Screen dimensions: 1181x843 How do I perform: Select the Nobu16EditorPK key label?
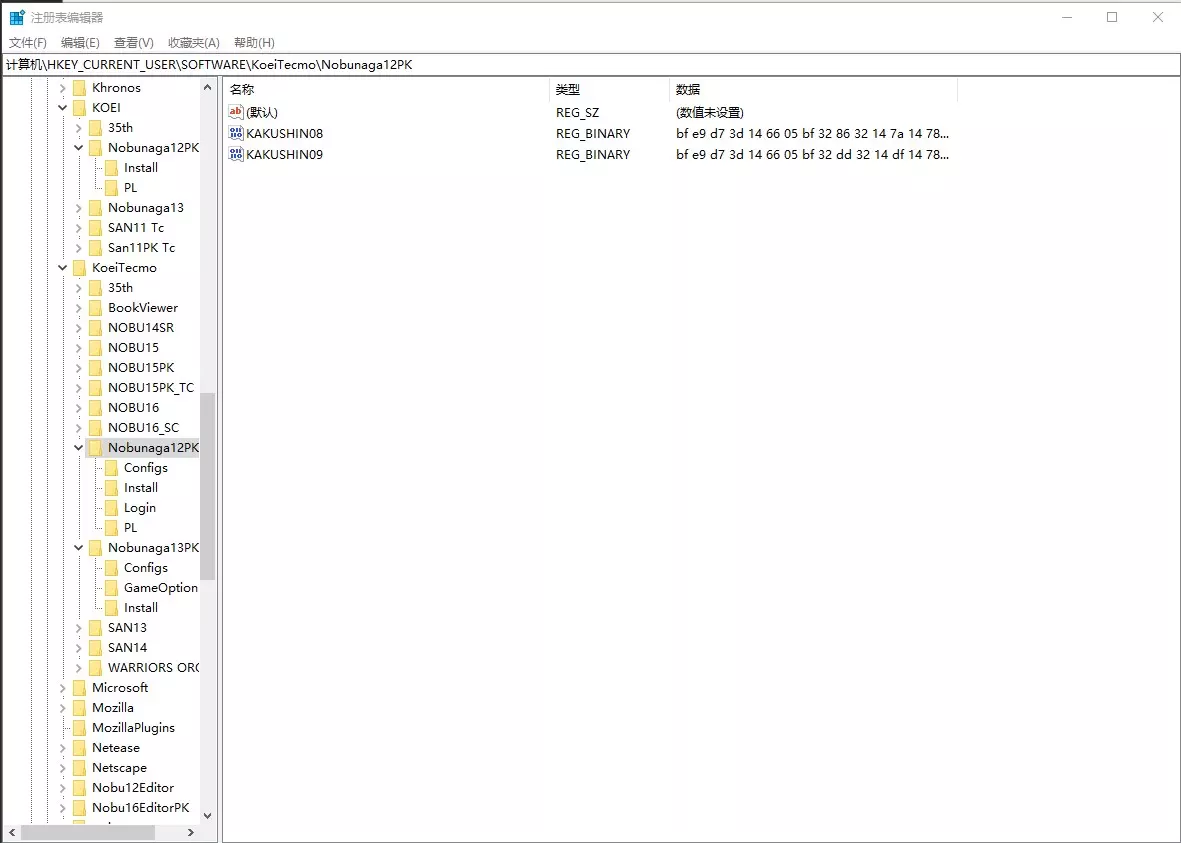coord(141,808)
